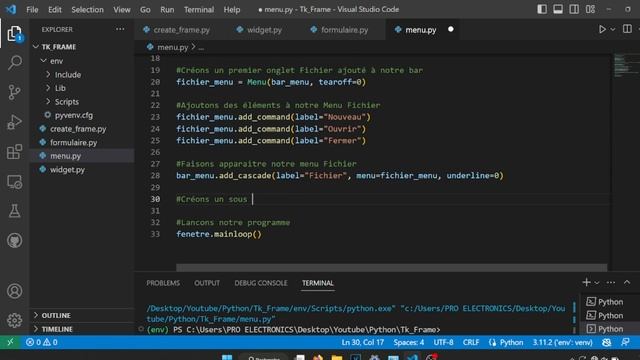The image size is (640, 360).
Task: Open errors and warnings status item
Action: click(41, 342)
